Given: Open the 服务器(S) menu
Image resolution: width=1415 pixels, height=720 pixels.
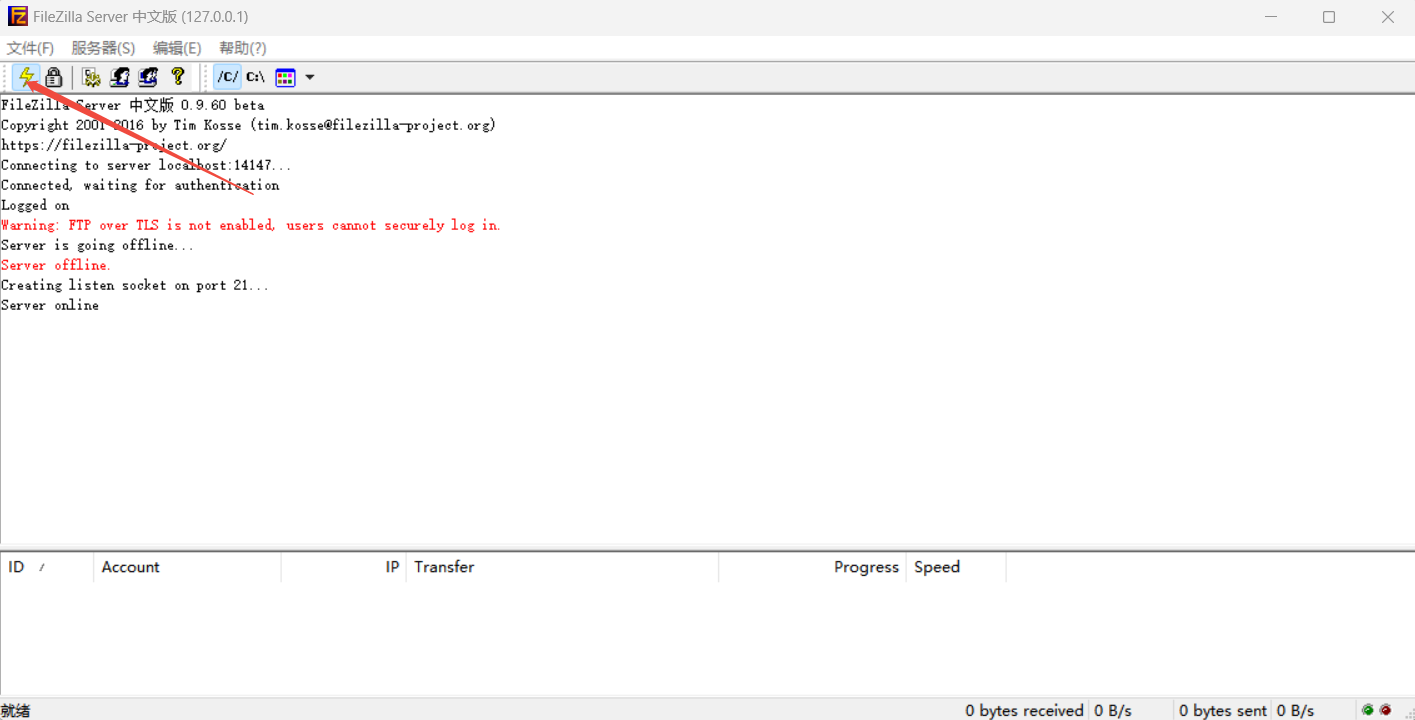Looking at the screenshot, I should pyautogui.click(x=103, y=48).
